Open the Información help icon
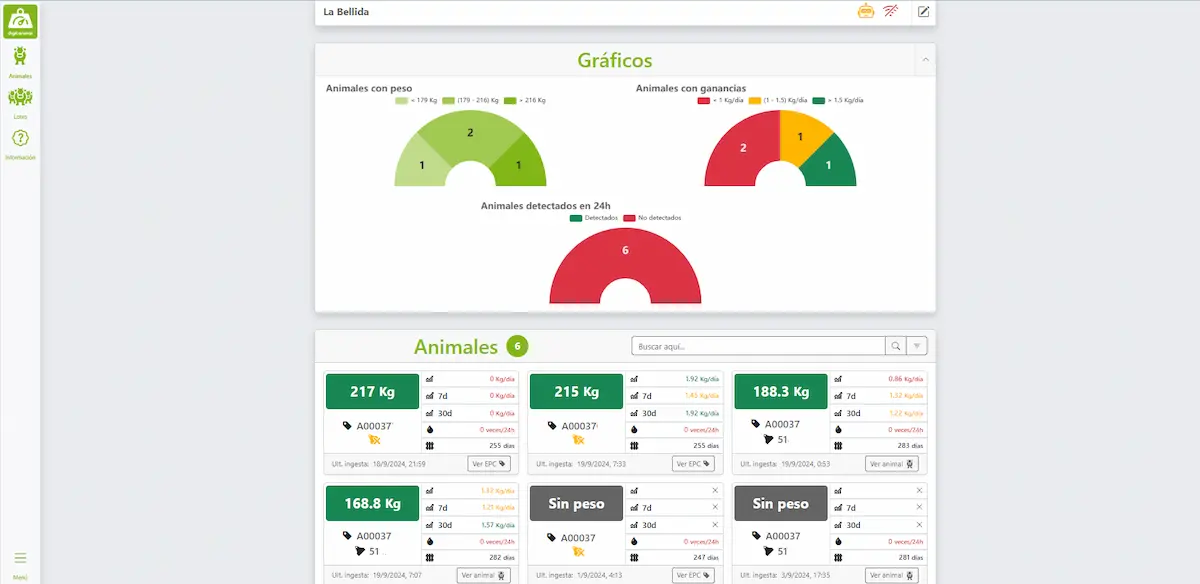1200x584 pixels. click(20, 142)
